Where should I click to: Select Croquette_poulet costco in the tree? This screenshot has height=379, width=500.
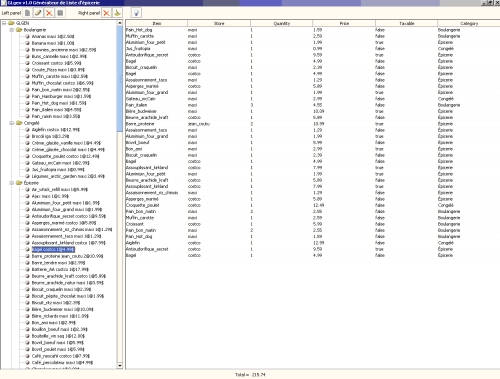66,156
